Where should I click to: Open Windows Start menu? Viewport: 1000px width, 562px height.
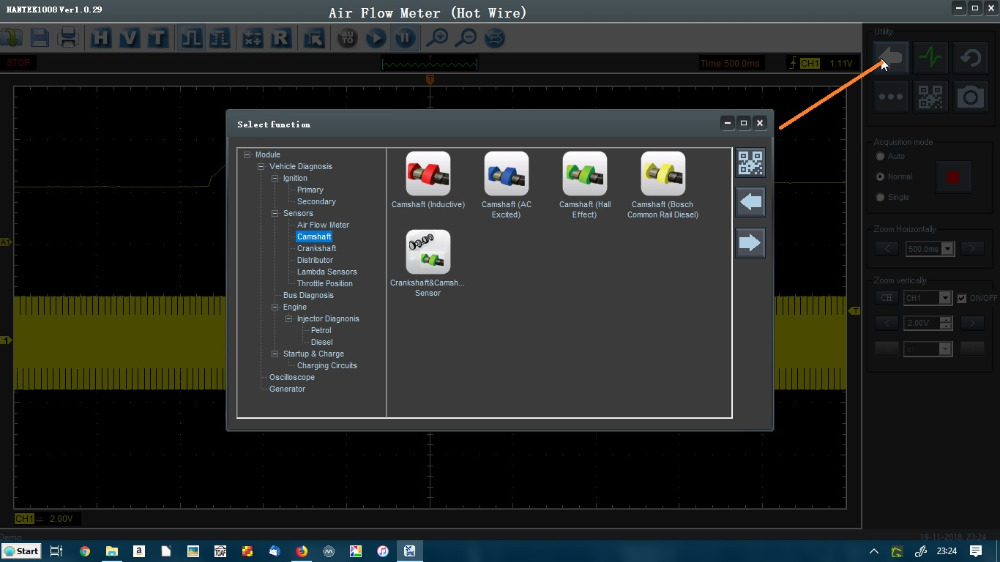coord(21,551)
